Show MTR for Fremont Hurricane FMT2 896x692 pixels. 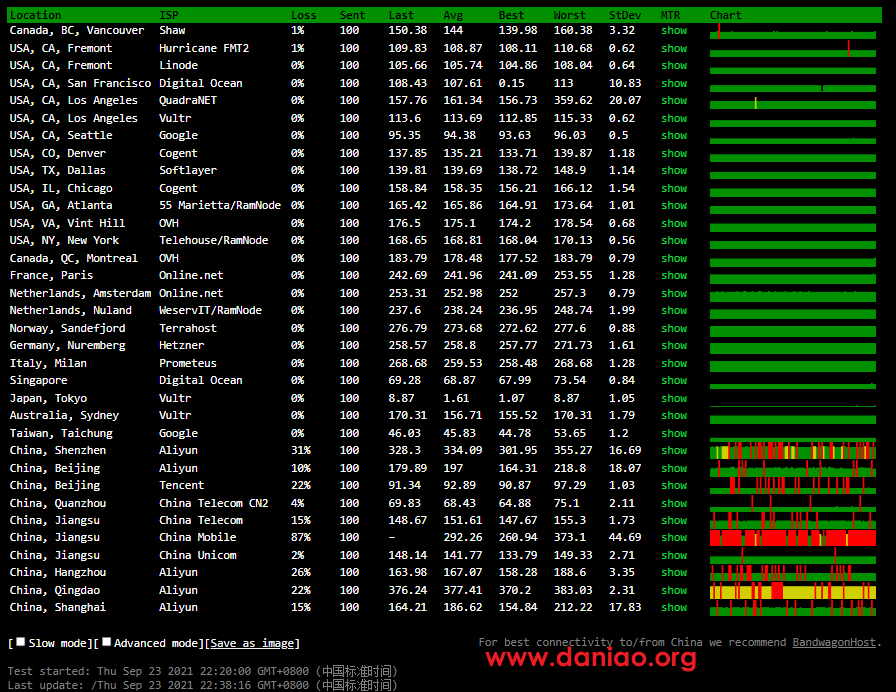coord(674,48)
